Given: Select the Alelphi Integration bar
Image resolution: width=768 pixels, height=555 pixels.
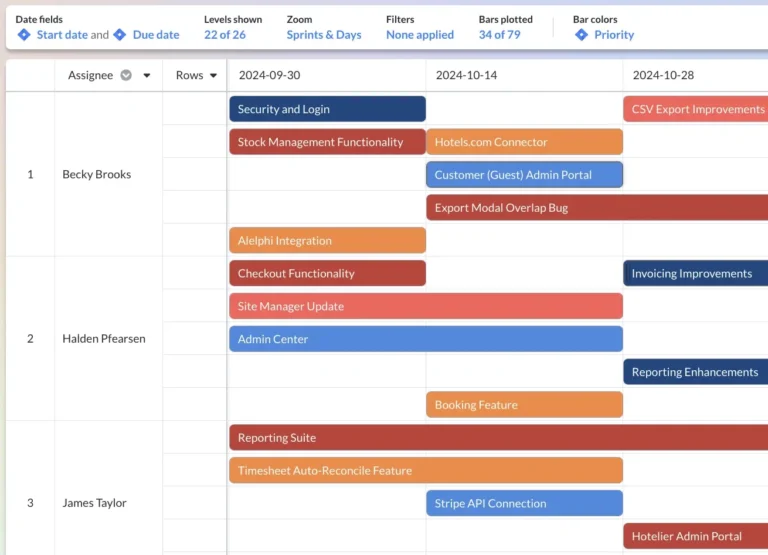Looking at the screenshot, I should (x=327, y=240).
